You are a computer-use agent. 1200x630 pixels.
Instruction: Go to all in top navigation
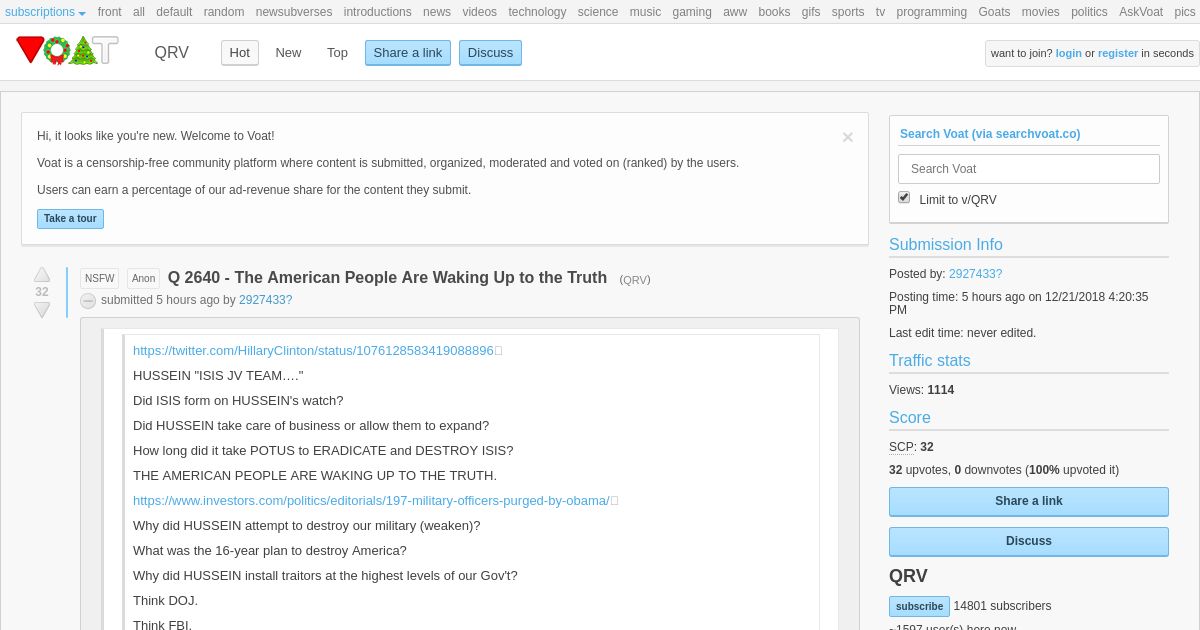pos(139,12)
